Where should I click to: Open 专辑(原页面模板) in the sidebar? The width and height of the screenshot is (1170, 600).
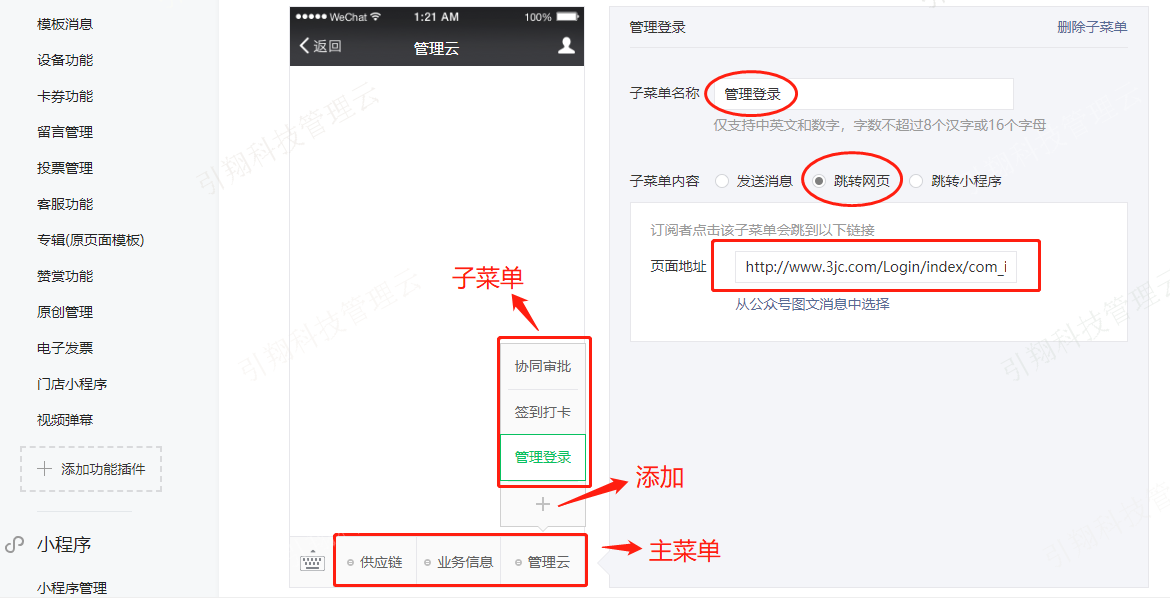90,240
